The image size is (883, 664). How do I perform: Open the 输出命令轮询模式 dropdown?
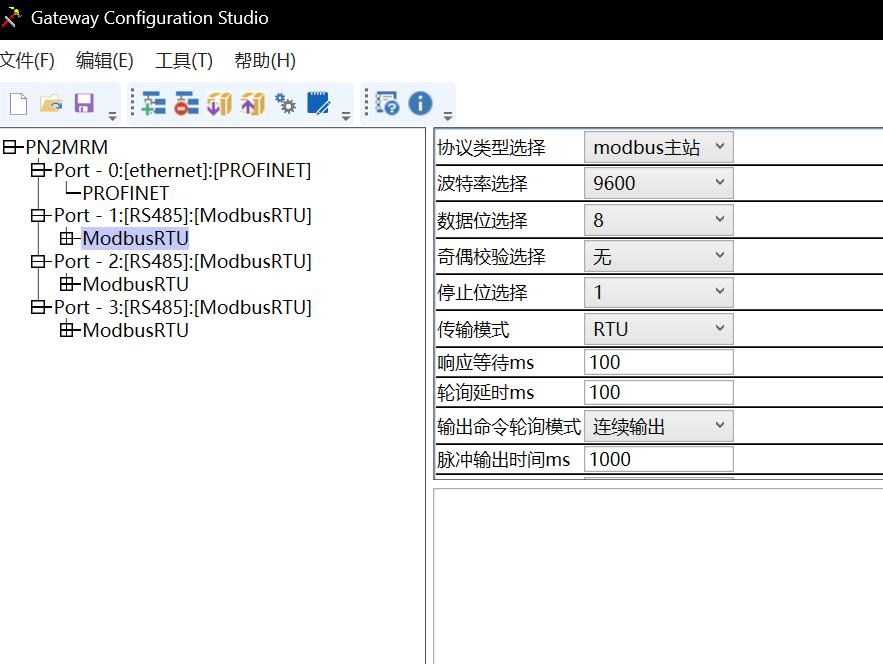point(658,427)
